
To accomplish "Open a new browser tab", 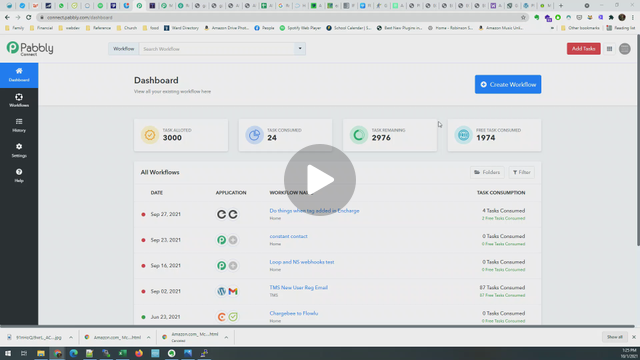I will tap(561, 6).
